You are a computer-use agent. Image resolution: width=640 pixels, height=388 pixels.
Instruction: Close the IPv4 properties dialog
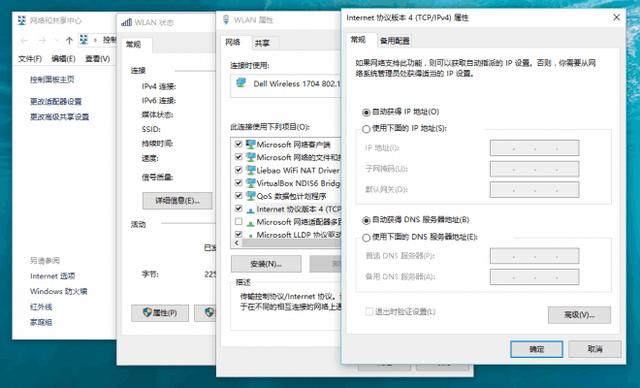pyautogui.click(x=616, y=18)
